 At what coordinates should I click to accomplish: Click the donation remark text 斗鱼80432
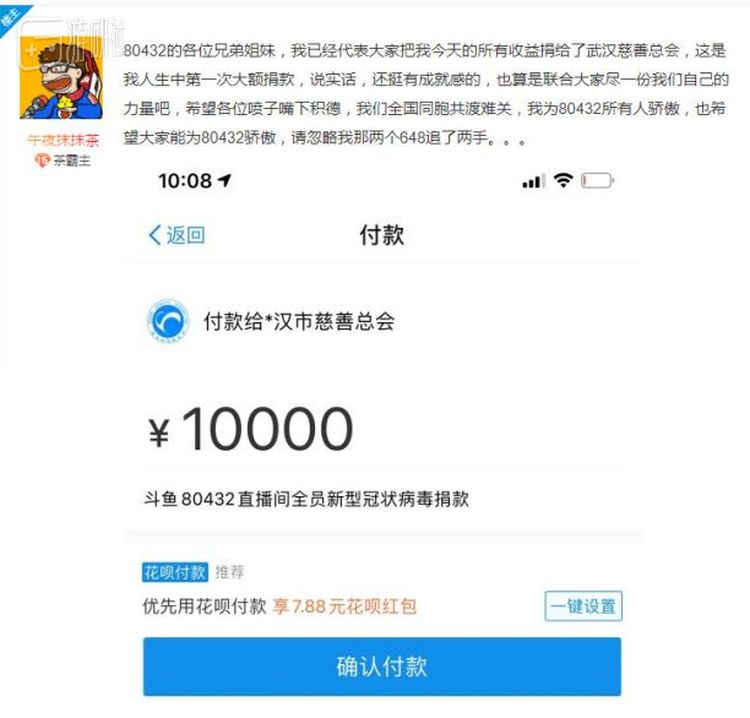[x=306, y=499]
